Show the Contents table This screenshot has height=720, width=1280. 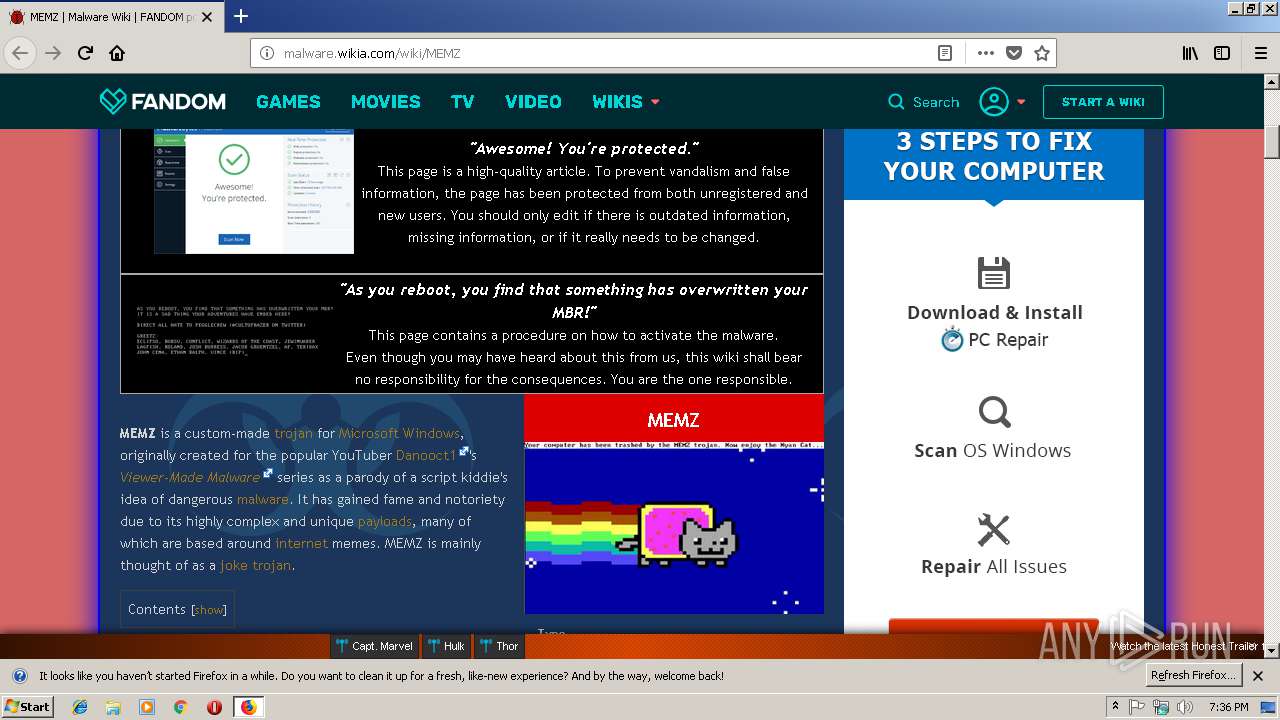point(209,610)
